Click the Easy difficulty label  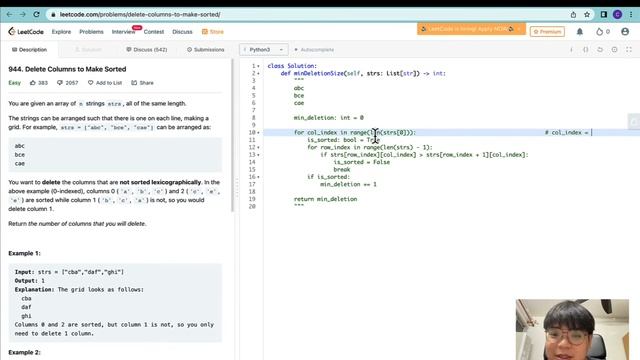tap(15, 83)
